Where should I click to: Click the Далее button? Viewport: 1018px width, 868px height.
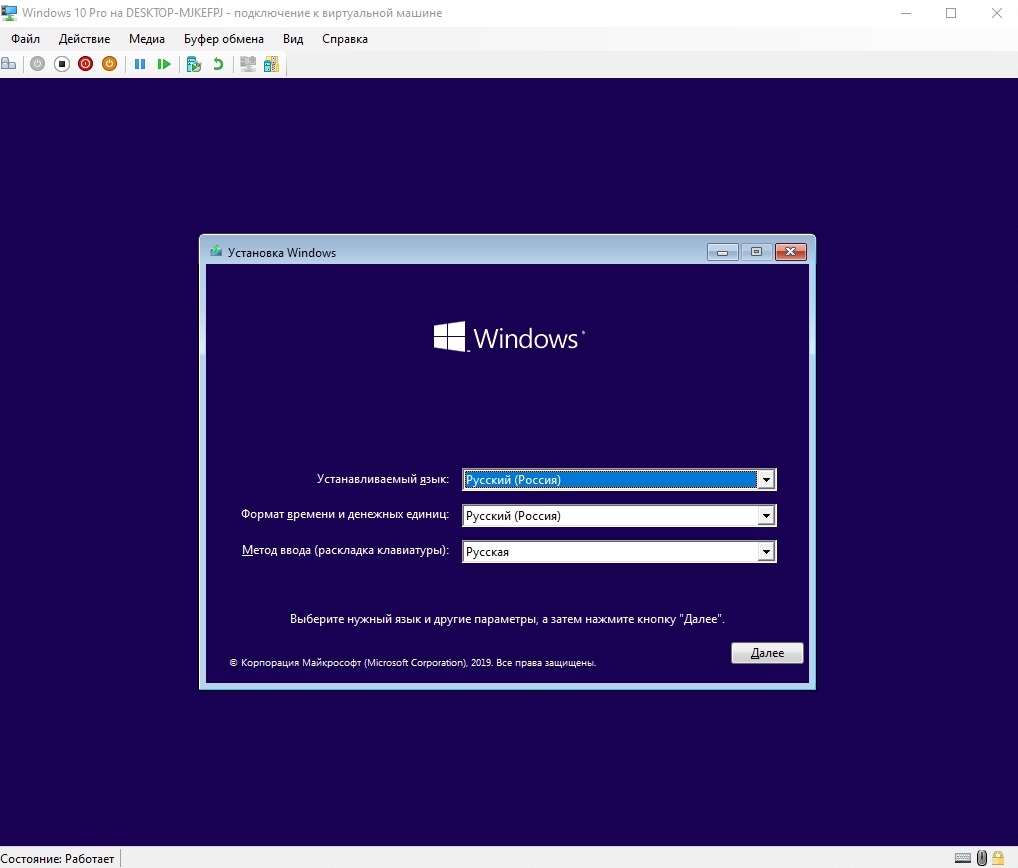(x=767, y=653)
